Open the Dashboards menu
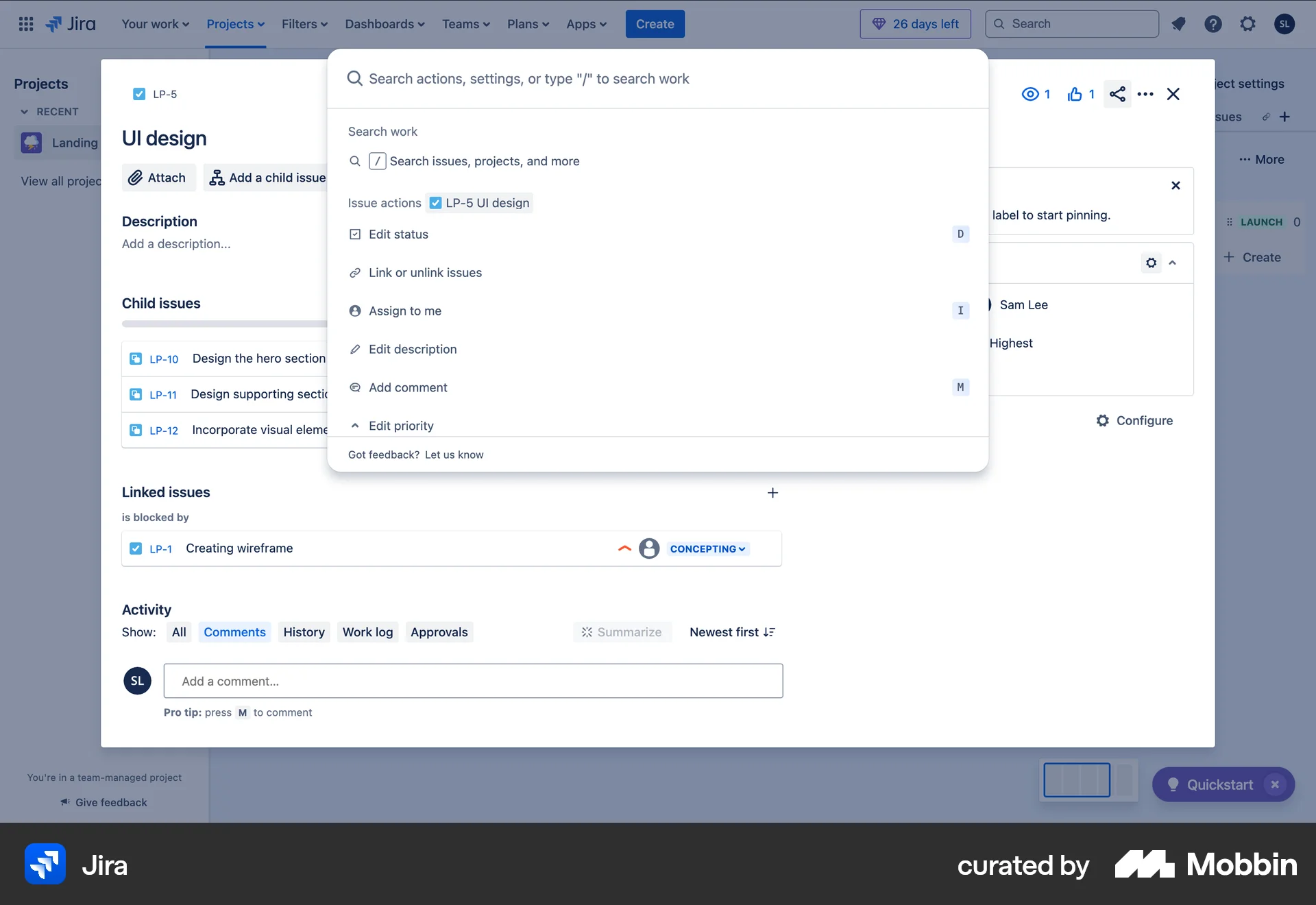This screenshot has height=905, width=1316. point(384,23)
